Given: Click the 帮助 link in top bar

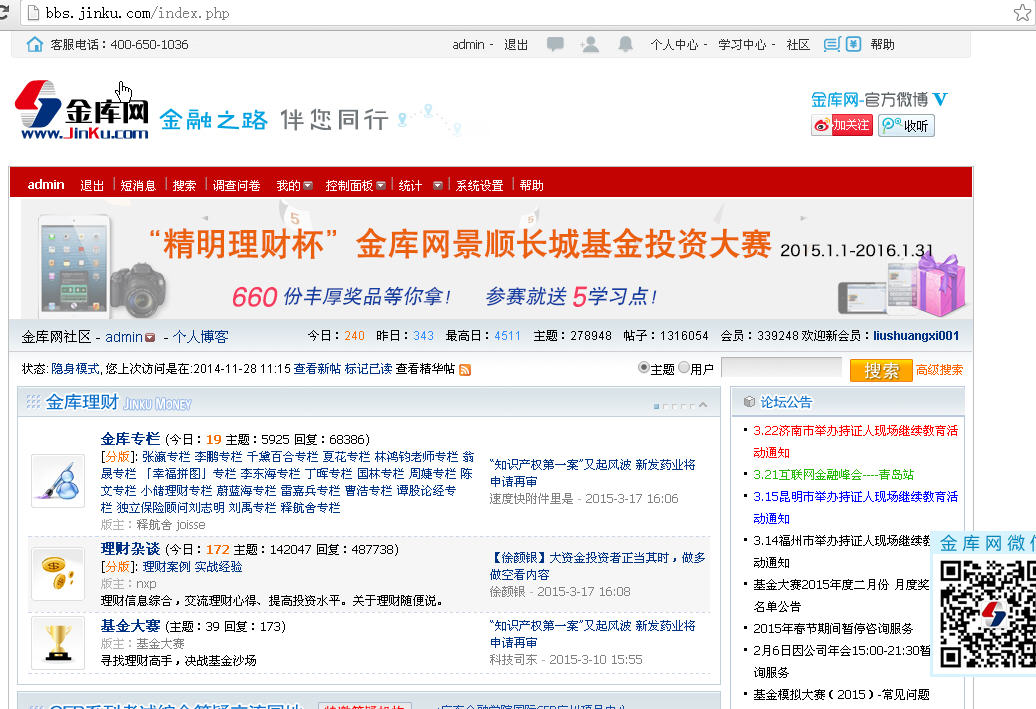Looking at the screenshot, I should click(882, 44).
